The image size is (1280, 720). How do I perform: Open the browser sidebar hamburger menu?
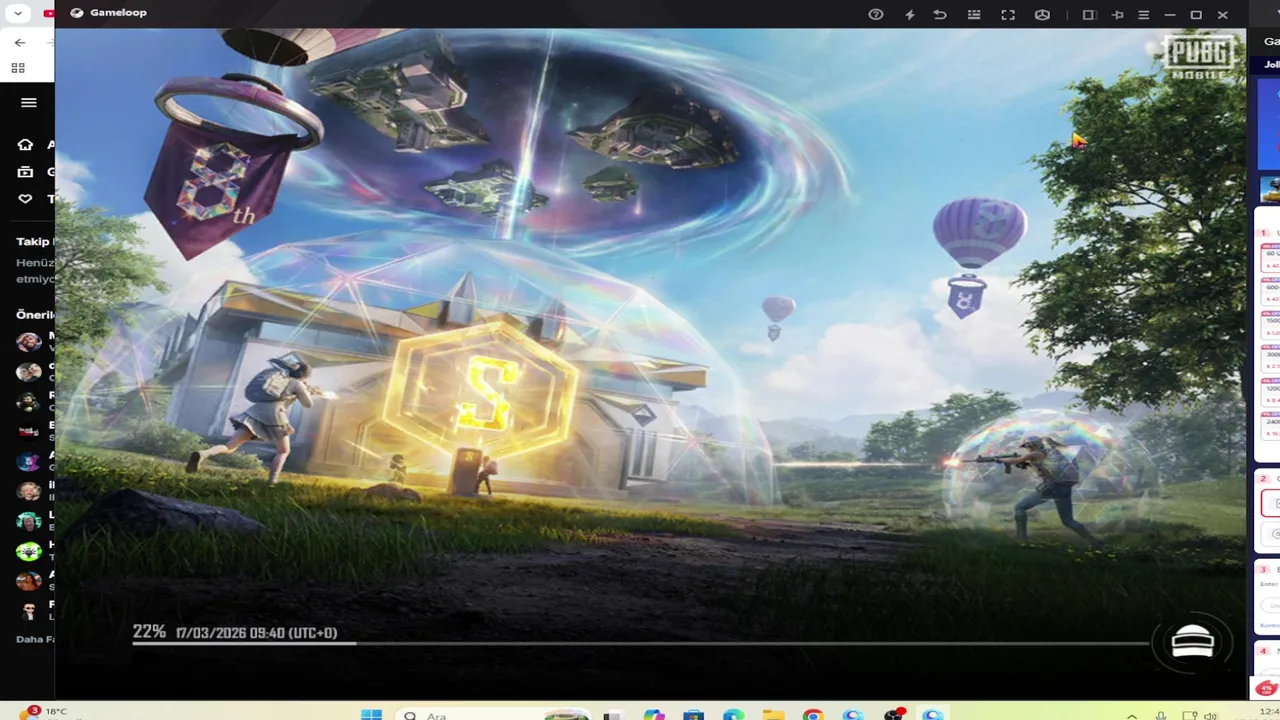tap(29, 103)
